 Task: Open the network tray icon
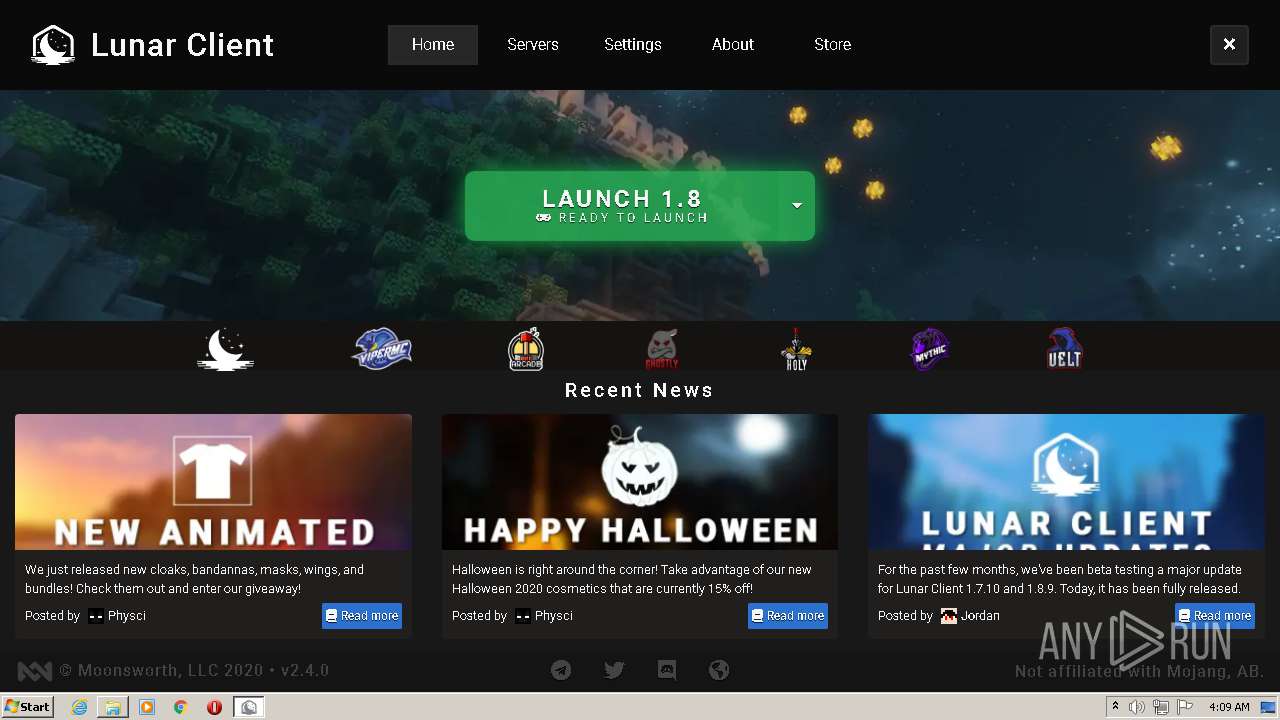1161,707
